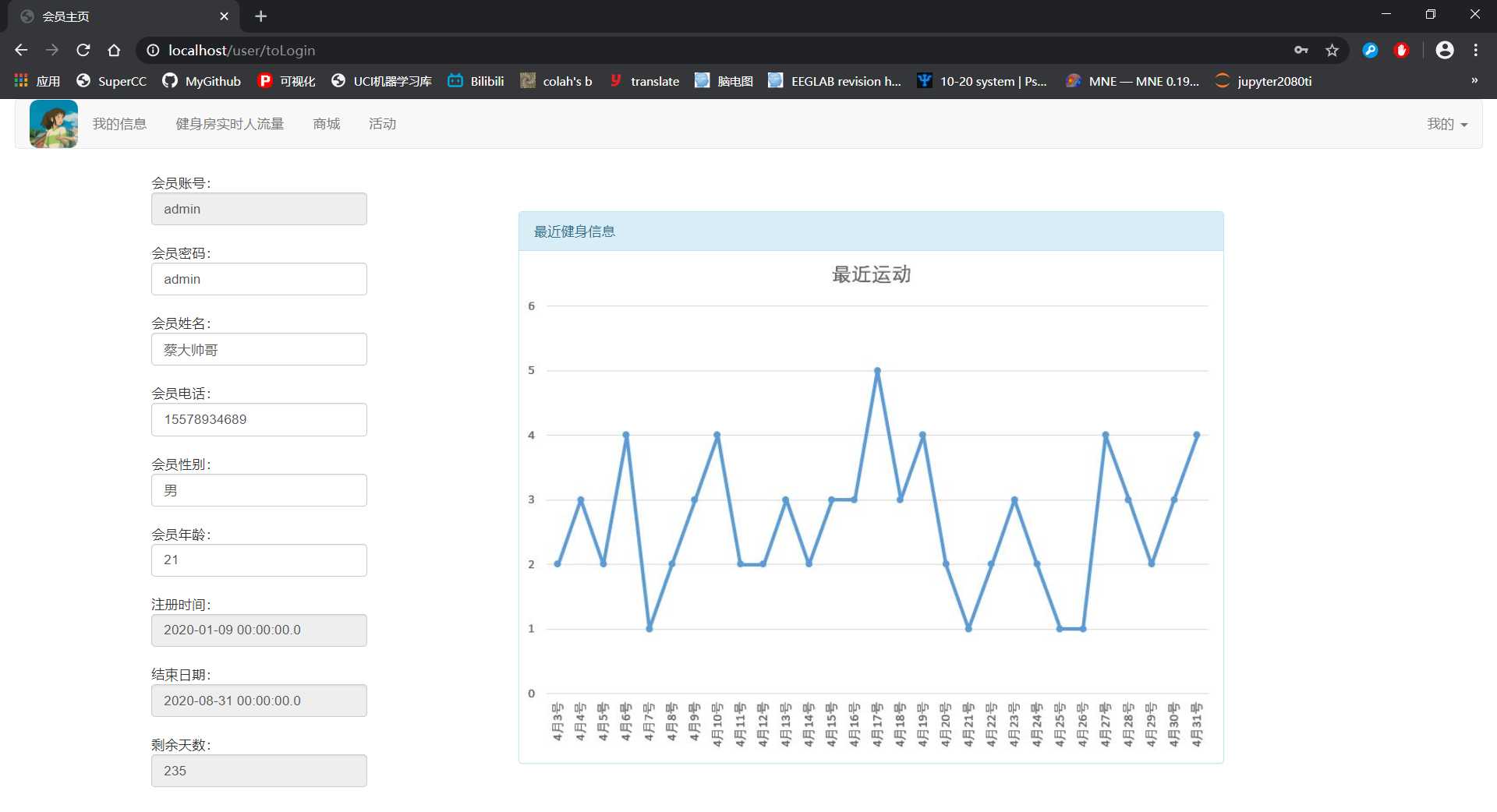1497x812 pixels.
Task: Open 健身房实时人流量 nav item
Action: 230,124
